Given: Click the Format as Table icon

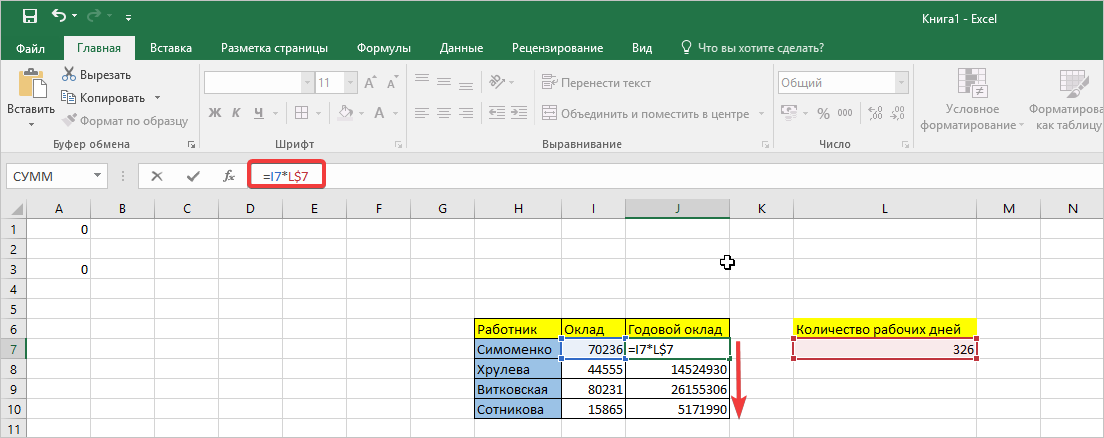Looking at the screenshot, I should pyautogui.click(x=1069, y=100).
